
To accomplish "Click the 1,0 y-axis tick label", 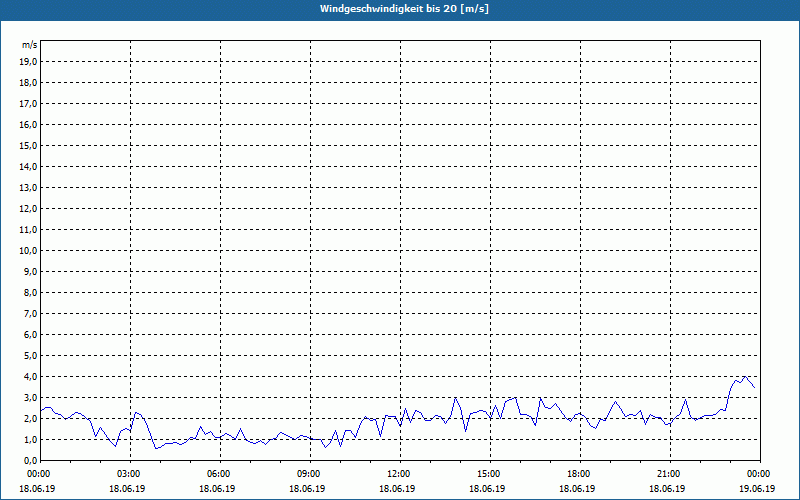I will click(30, 440).
